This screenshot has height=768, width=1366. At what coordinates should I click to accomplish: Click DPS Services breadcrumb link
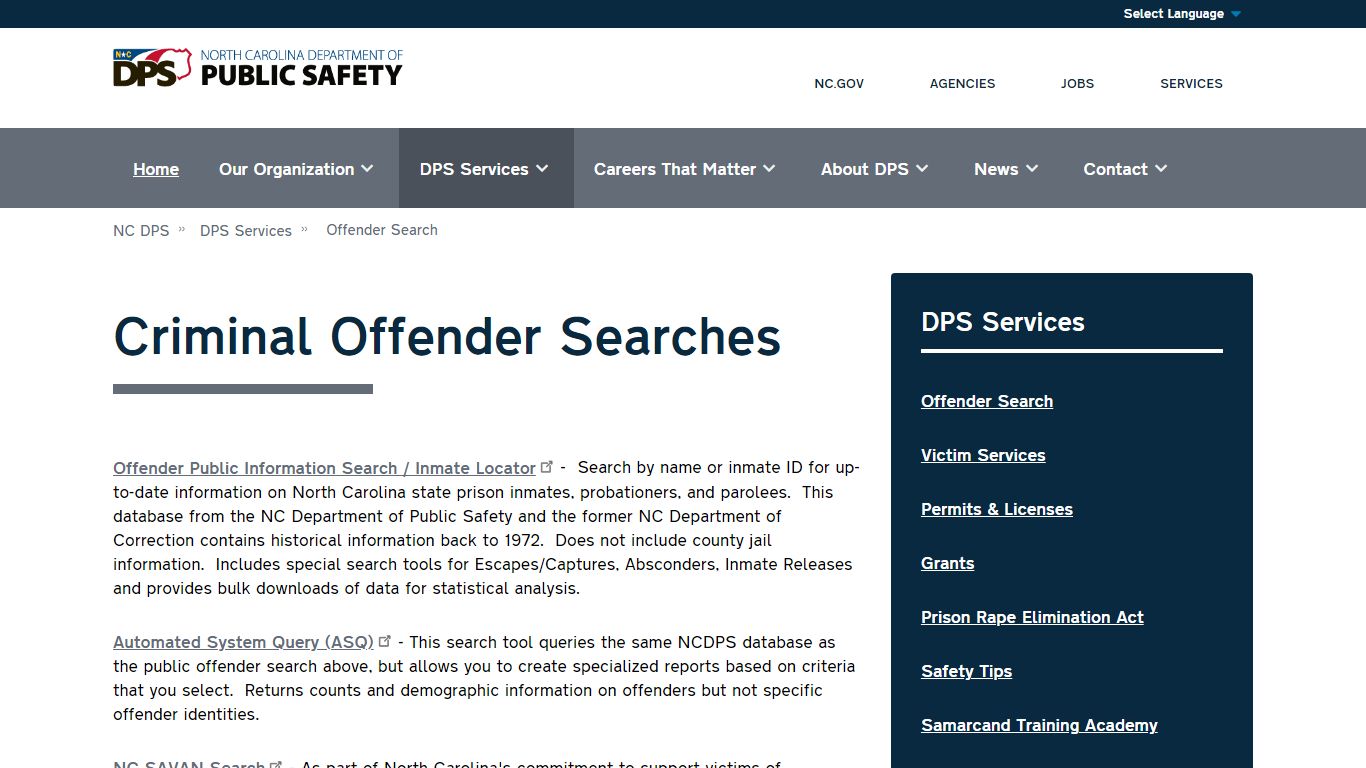coord(246,230)
